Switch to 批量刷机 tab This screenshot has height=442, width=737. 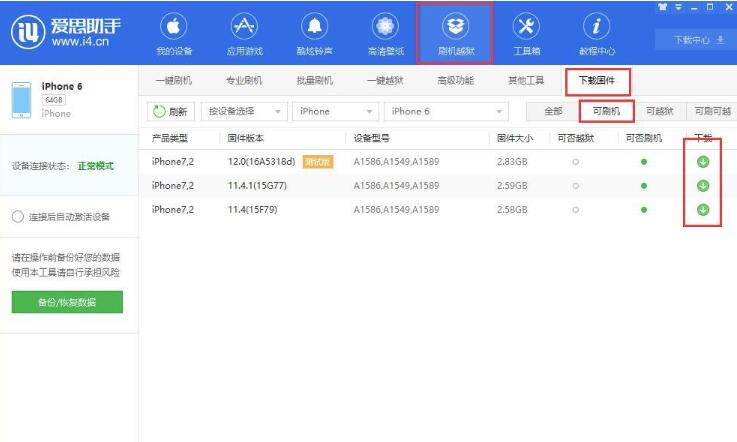[314, 80]
